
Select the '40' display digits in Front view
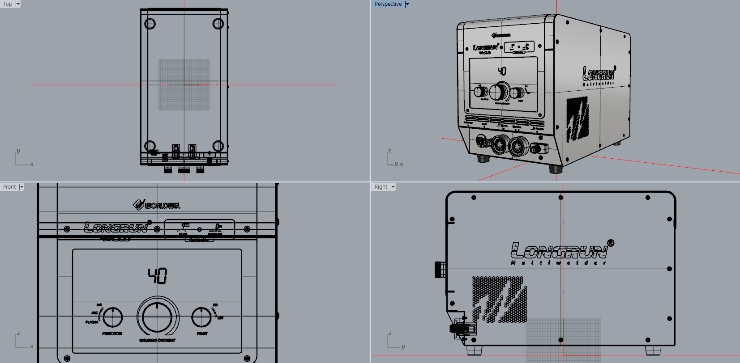pos(157,276)
